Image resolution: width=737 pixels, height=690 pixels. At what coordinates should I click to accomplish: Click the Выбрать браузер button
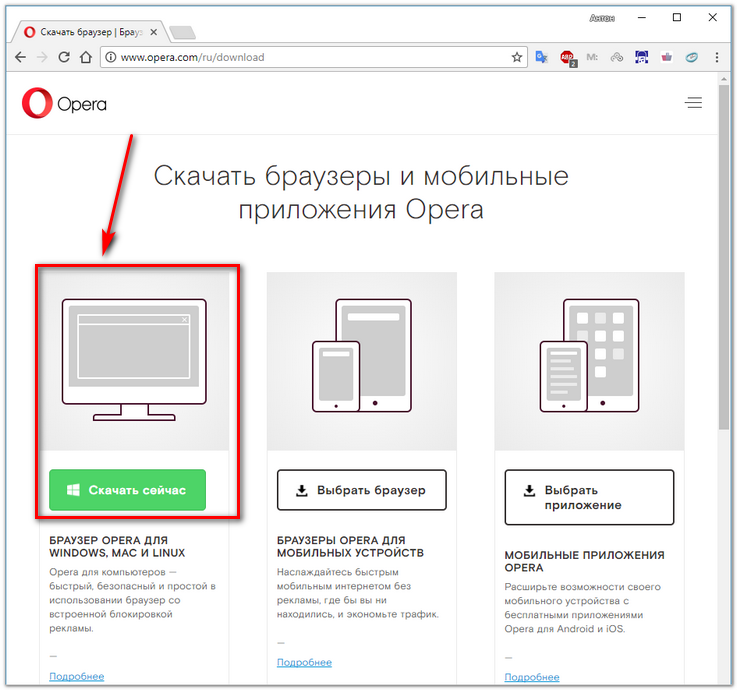362,490
